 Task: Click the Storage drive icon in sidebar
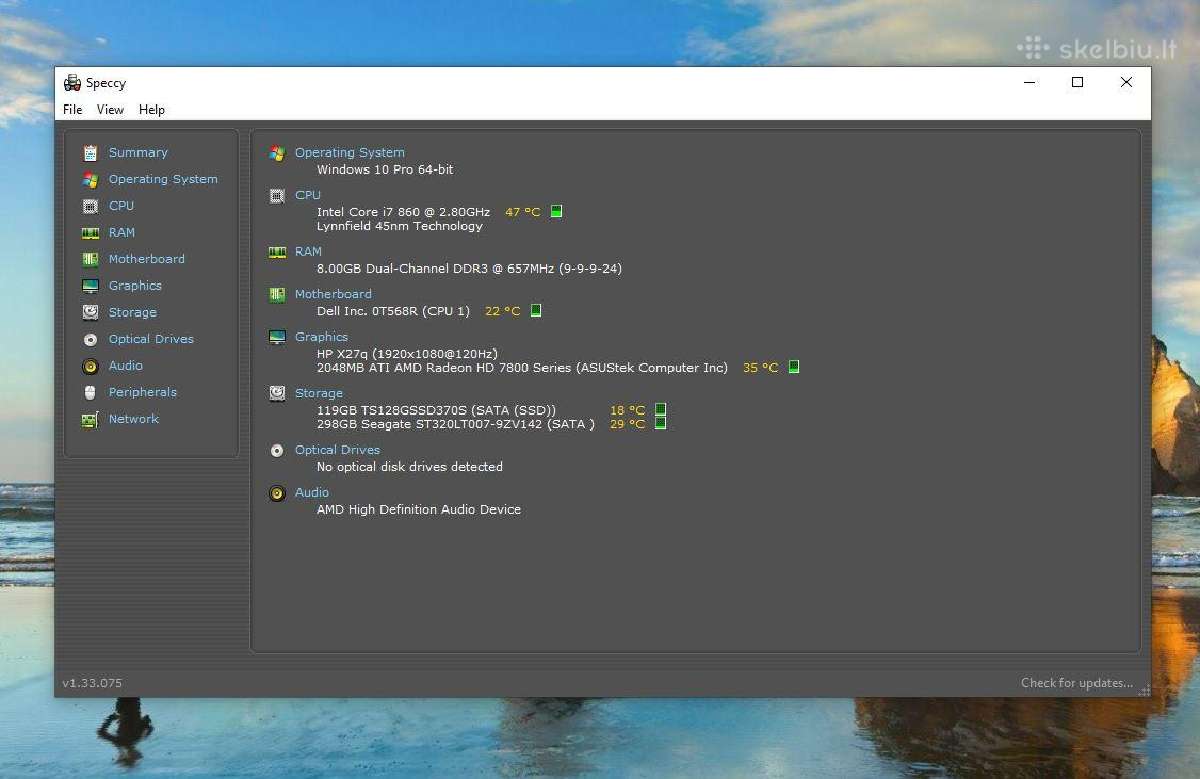[90, 313]
